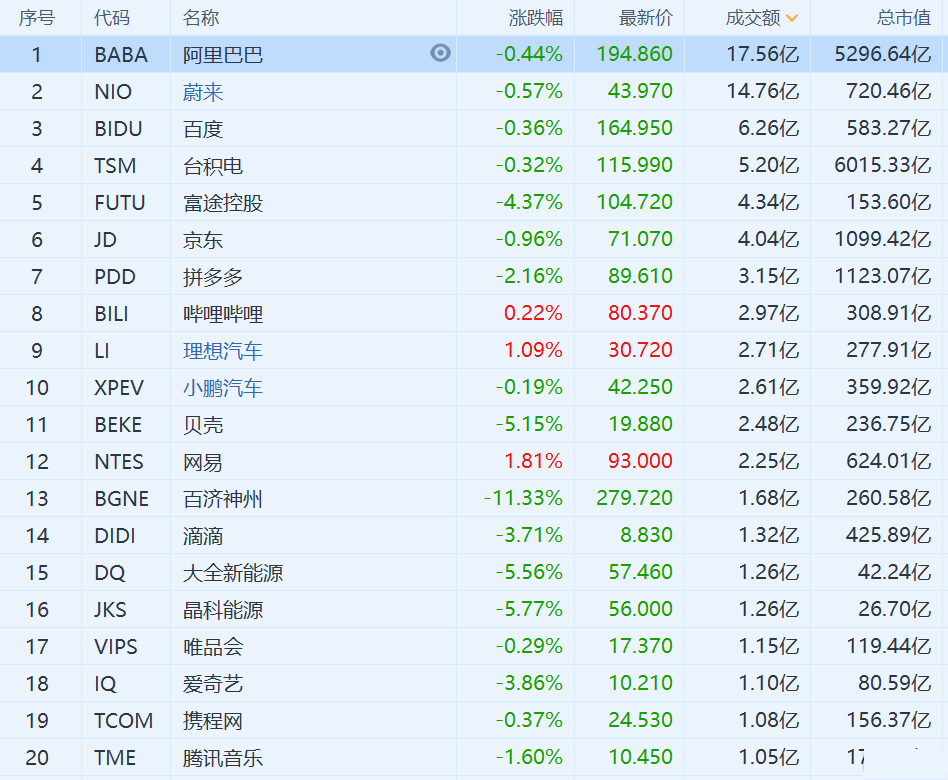This screenshot has width=948, height=780.
Task: Click the 代码 column header
Action: (111, 18)
